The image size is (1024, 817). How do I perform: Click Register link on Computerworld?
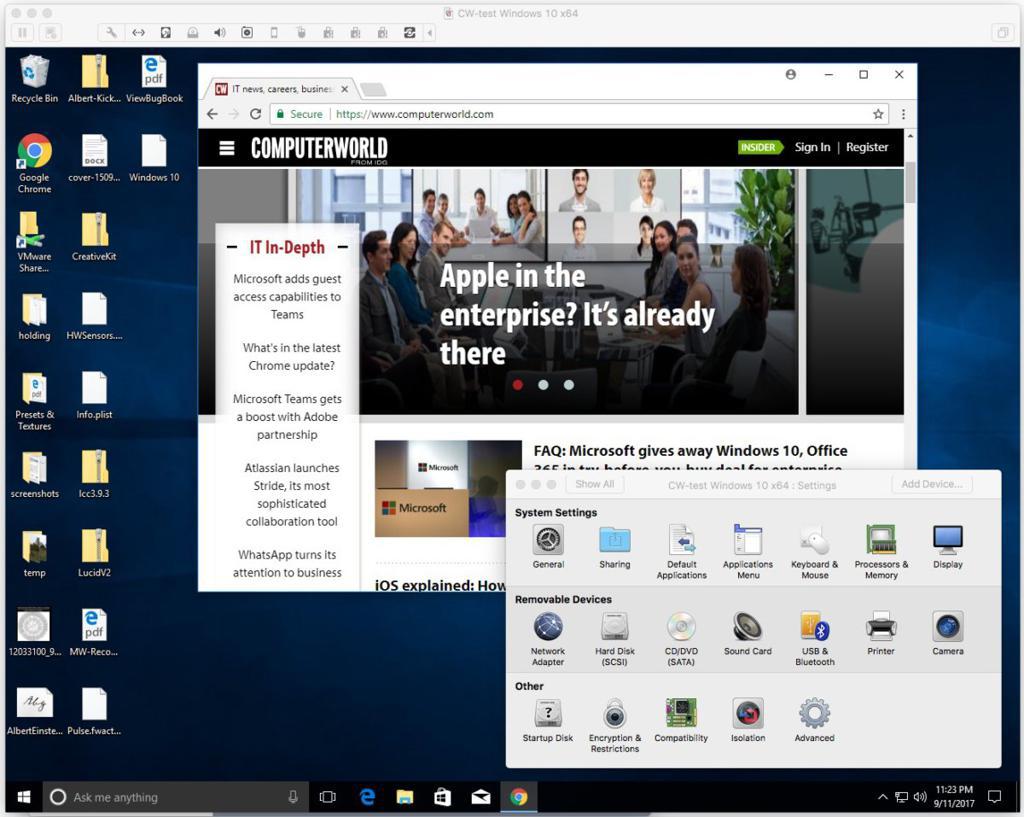(x=867, y=148)
